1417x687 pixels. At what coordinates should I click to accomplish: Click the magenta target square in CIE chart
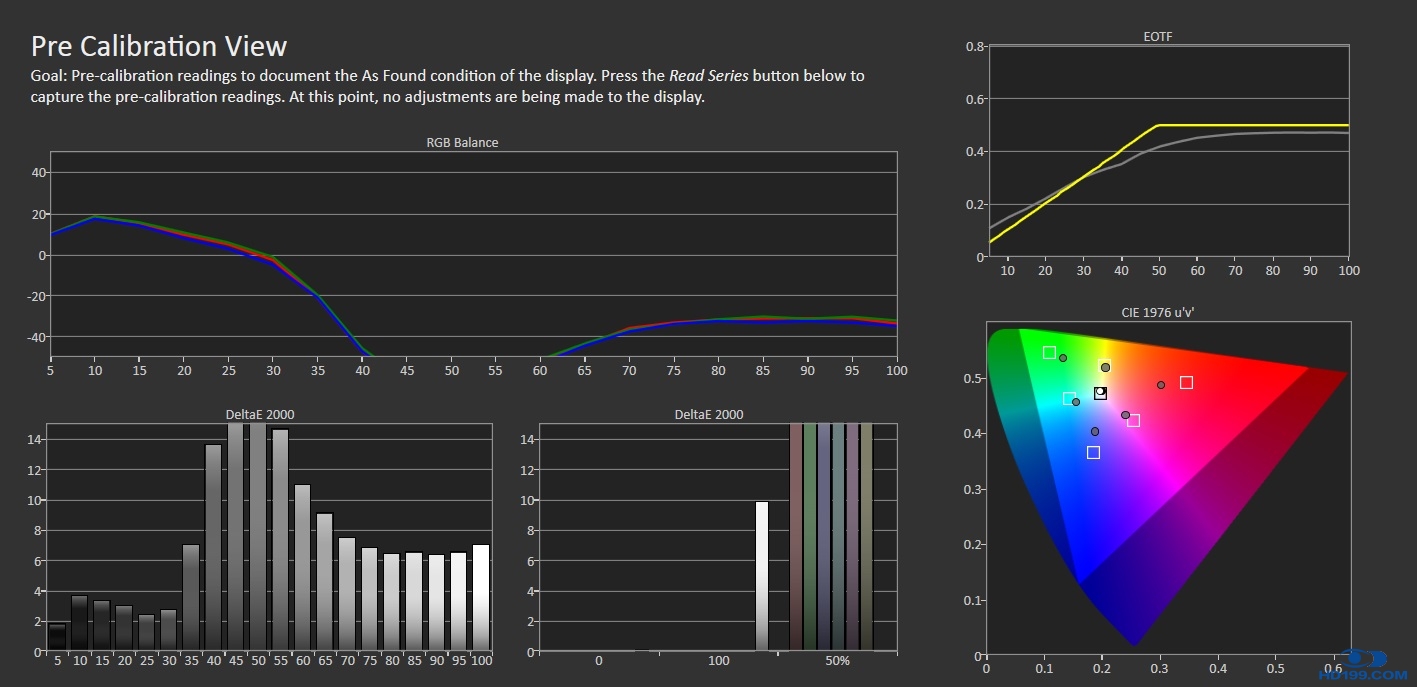tap(1133, 421)
